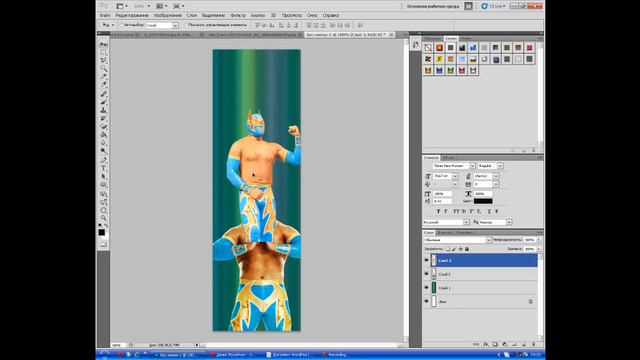Delete layer with trash icon
This screenshot has height=360, width=640.
point(533,344)
